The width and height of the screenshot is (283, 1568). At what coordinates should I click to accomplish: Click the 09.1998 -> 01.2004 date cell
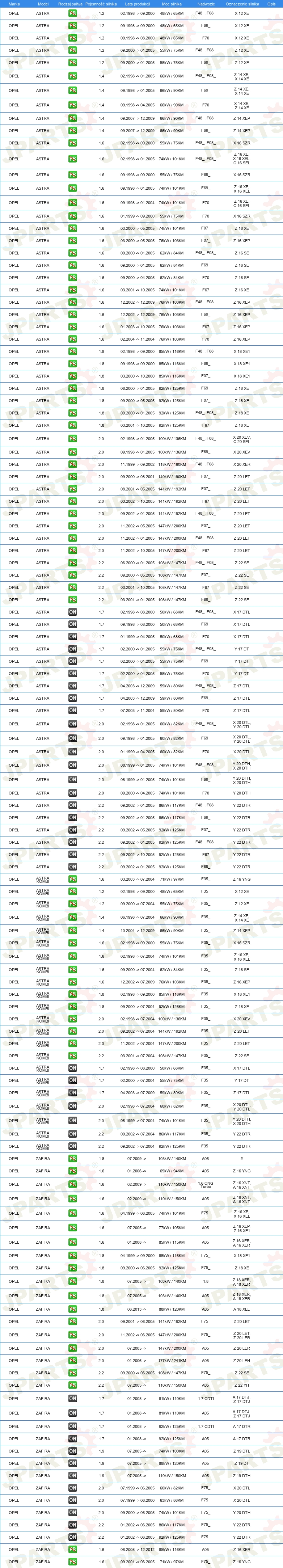(x=138, y=203)
